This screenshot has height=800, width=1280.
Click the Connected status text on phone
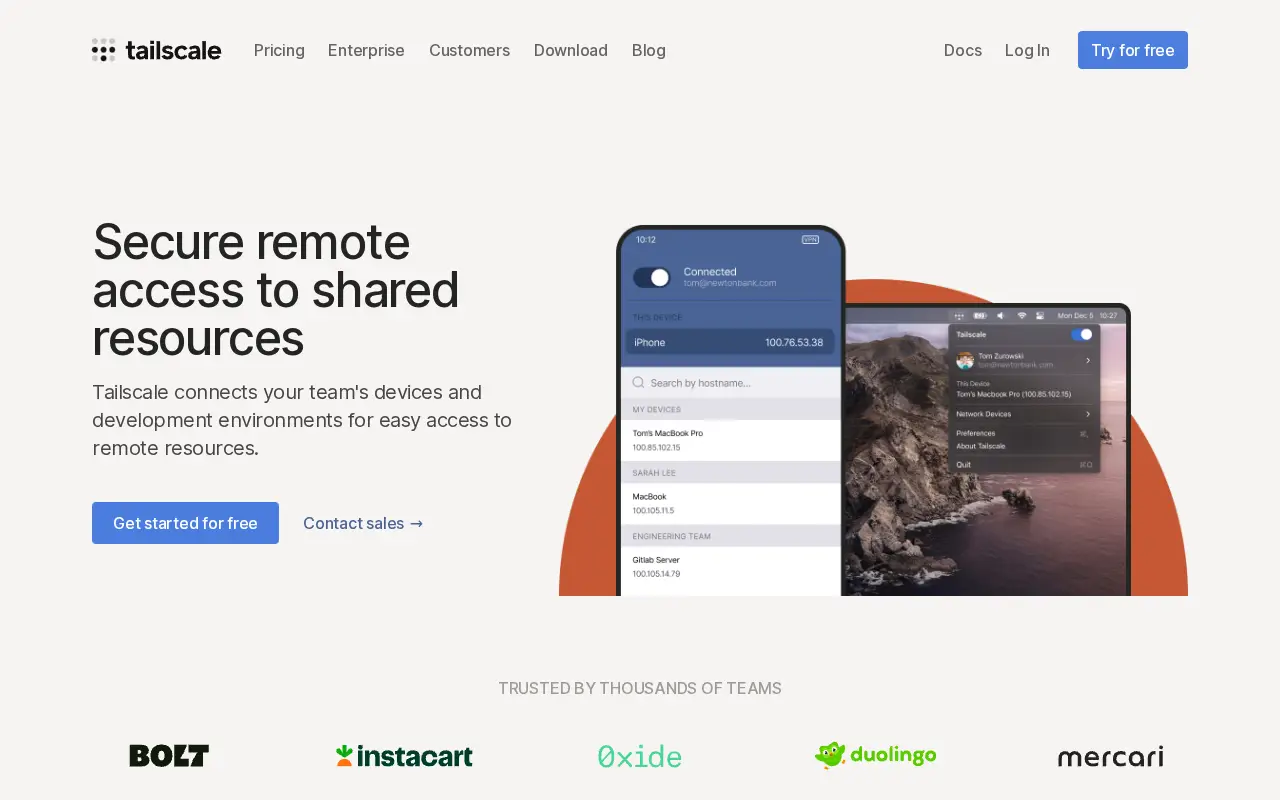click(x=710, y=271)
